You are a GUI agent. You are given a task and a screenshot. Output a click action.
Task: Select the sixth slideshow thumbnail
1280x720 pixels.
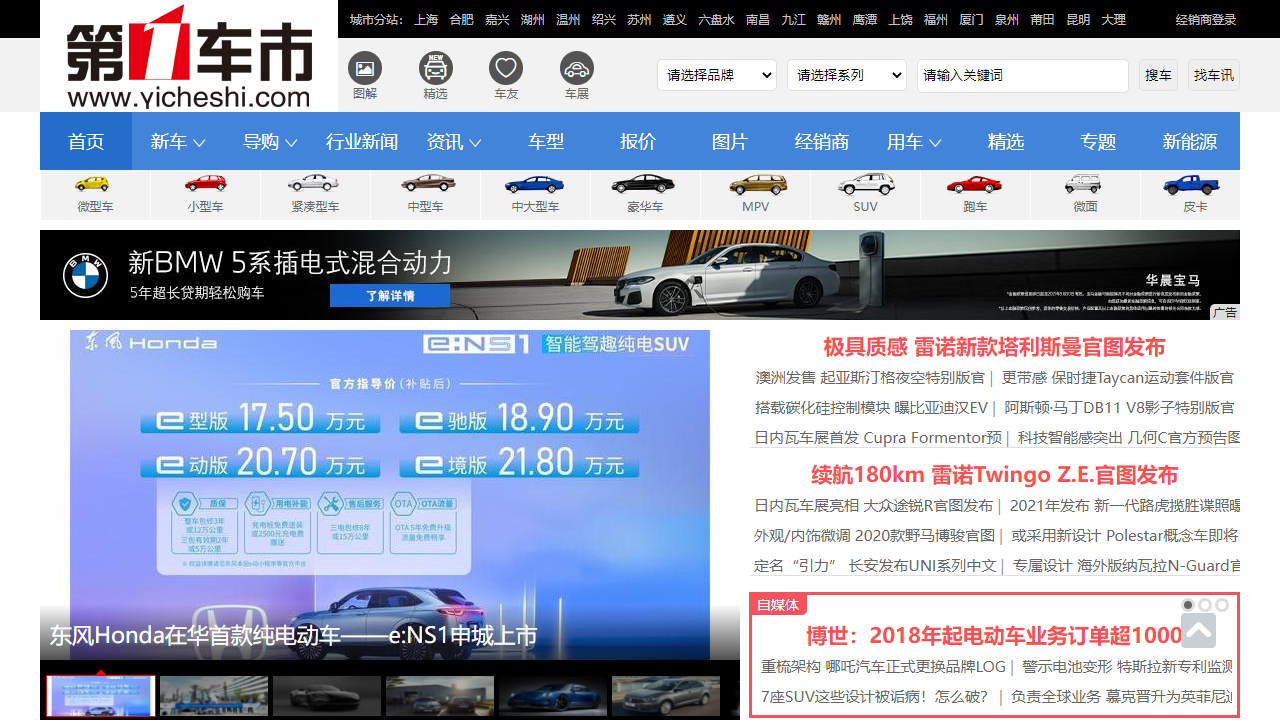666,696
